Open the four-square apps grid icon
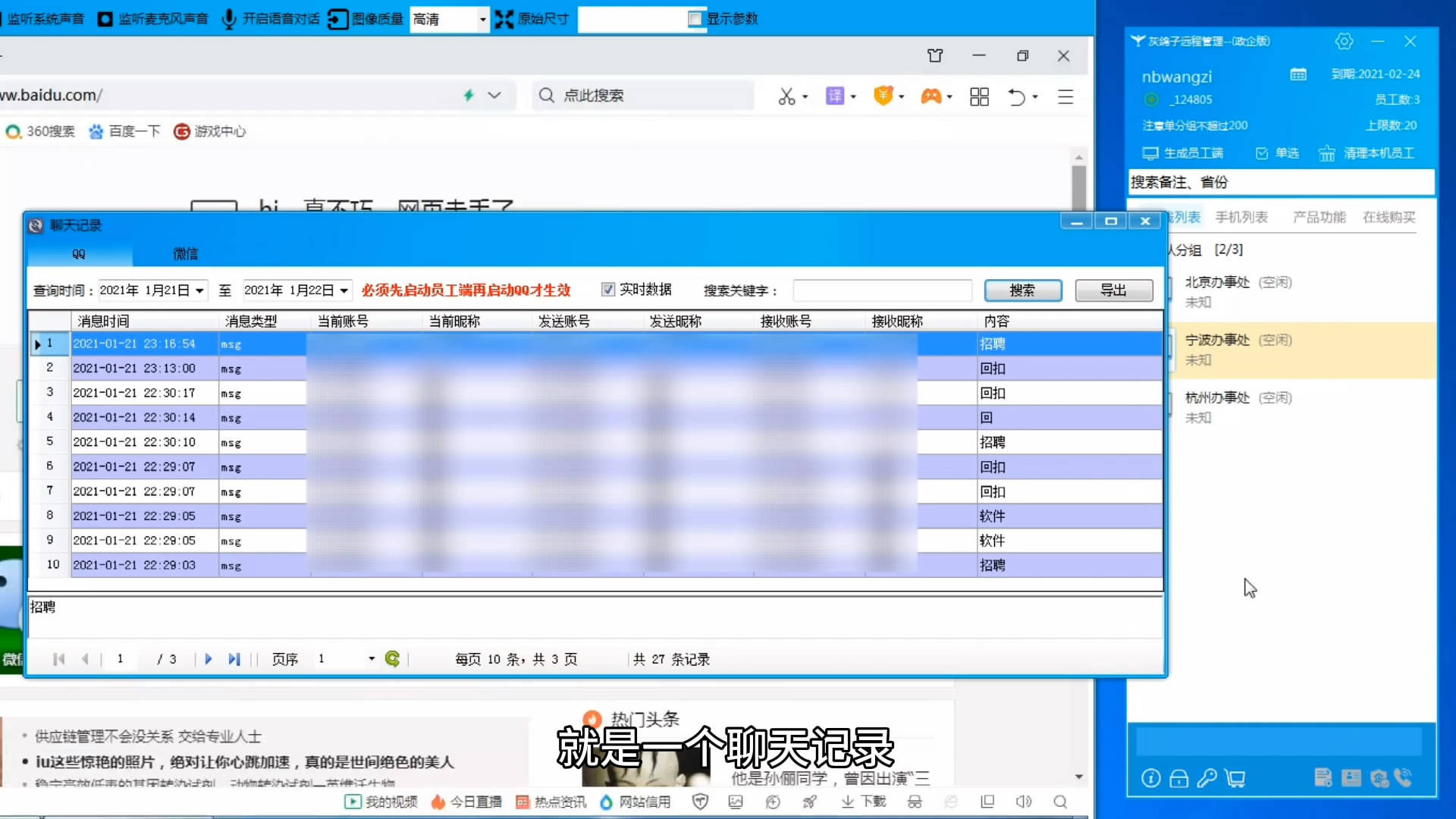 click(979, 96)
